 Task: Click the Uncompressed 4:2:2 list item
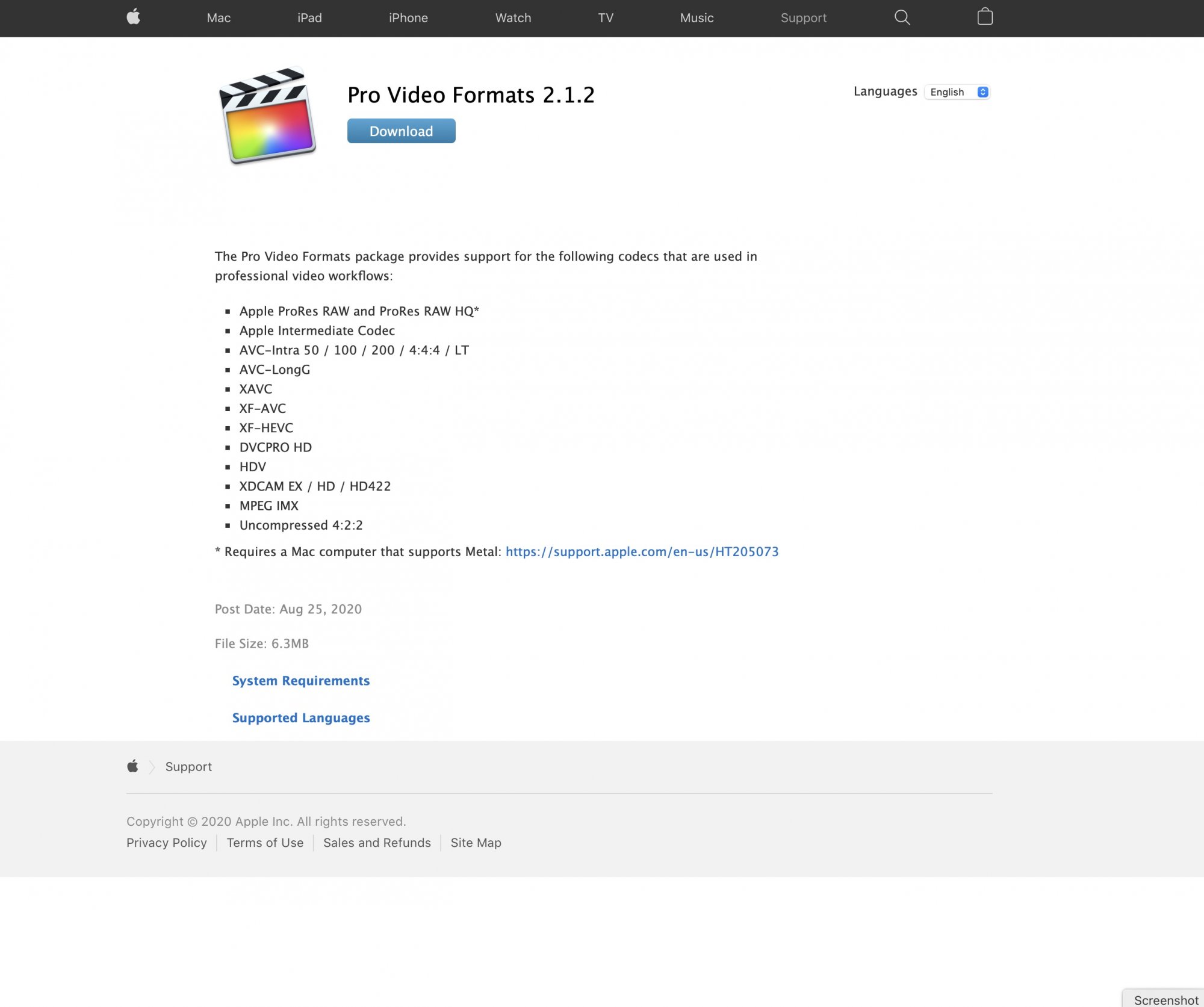click(x=301, y=525)
